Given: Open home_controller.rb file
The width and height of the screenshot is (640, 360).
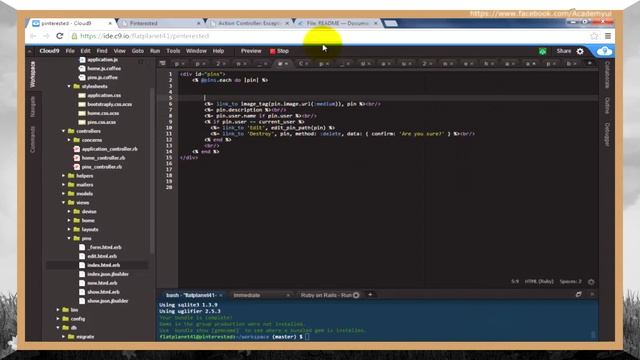Looking at the screenshot, I should pos(103,158).
